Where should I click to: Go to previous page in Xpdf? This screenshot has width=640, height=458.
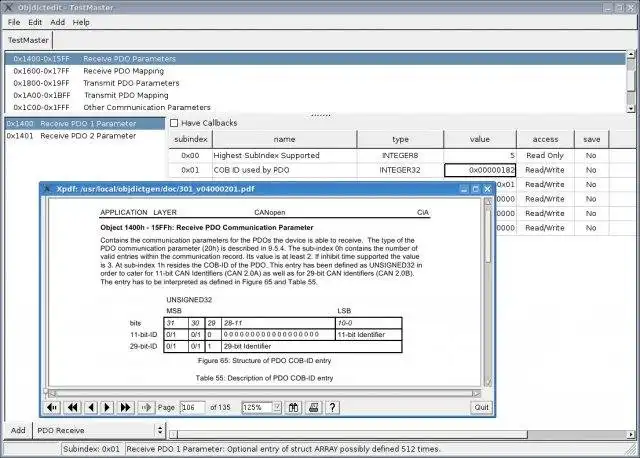point(91,407)
